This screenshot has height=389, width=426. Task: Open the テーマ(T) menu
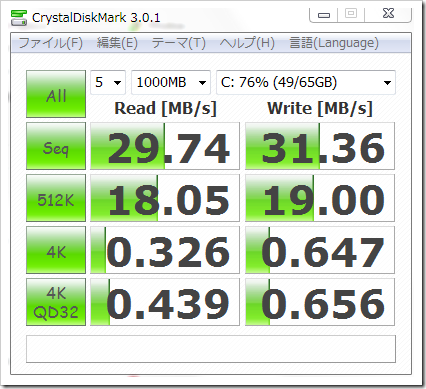[179, 43]
